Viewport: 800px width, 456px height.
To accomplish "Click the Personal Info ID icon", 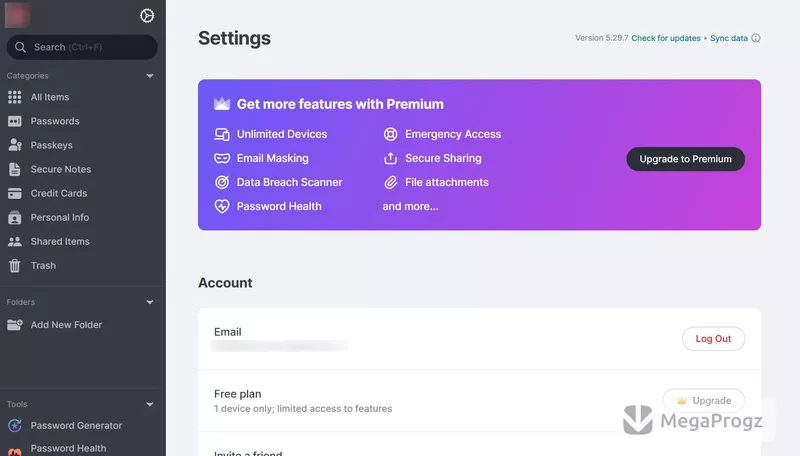I will tap(15, 217).
